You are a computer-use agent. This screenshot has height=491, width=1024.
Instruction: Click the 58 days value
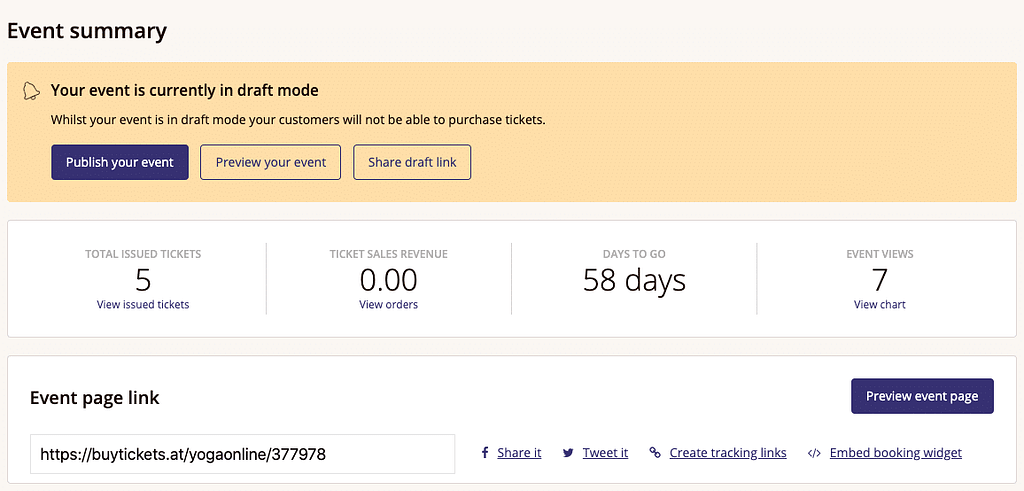pos(634,280)
